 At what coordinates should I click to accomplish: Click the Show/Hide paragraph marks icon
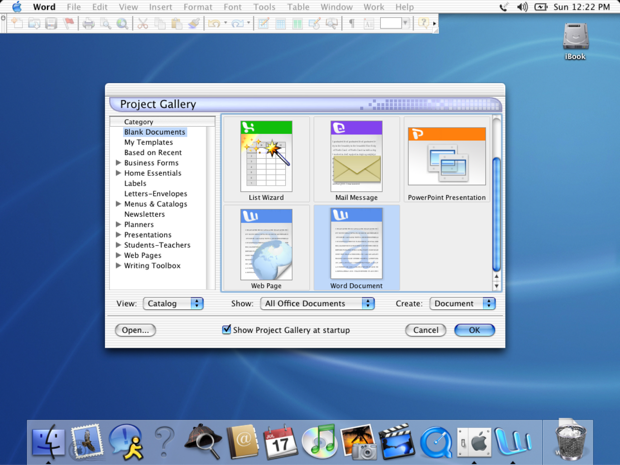(x=351, y=24)
